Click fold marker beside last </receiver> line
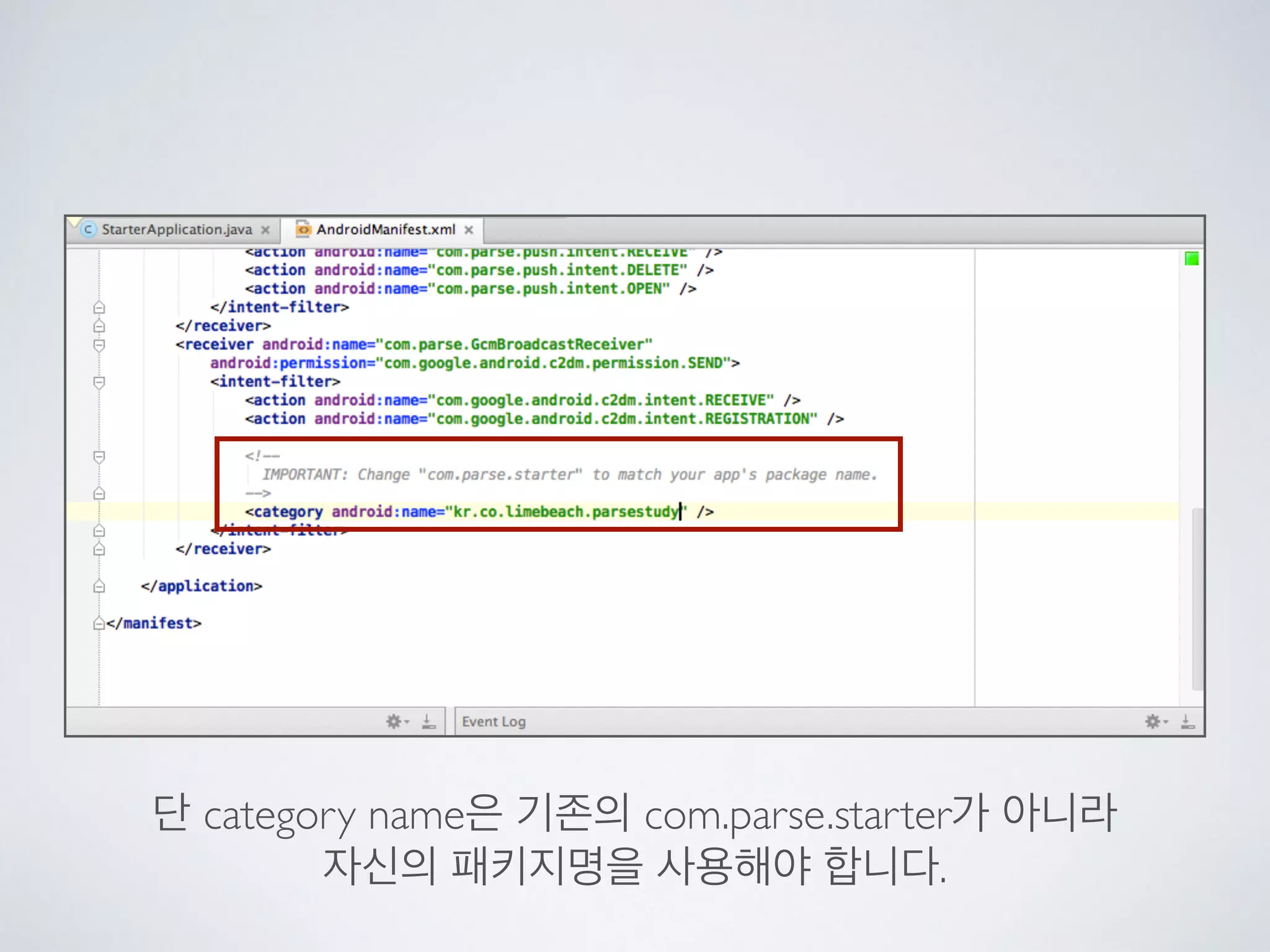The width and height of the screenshot is (1270, 952). (99, 549)
